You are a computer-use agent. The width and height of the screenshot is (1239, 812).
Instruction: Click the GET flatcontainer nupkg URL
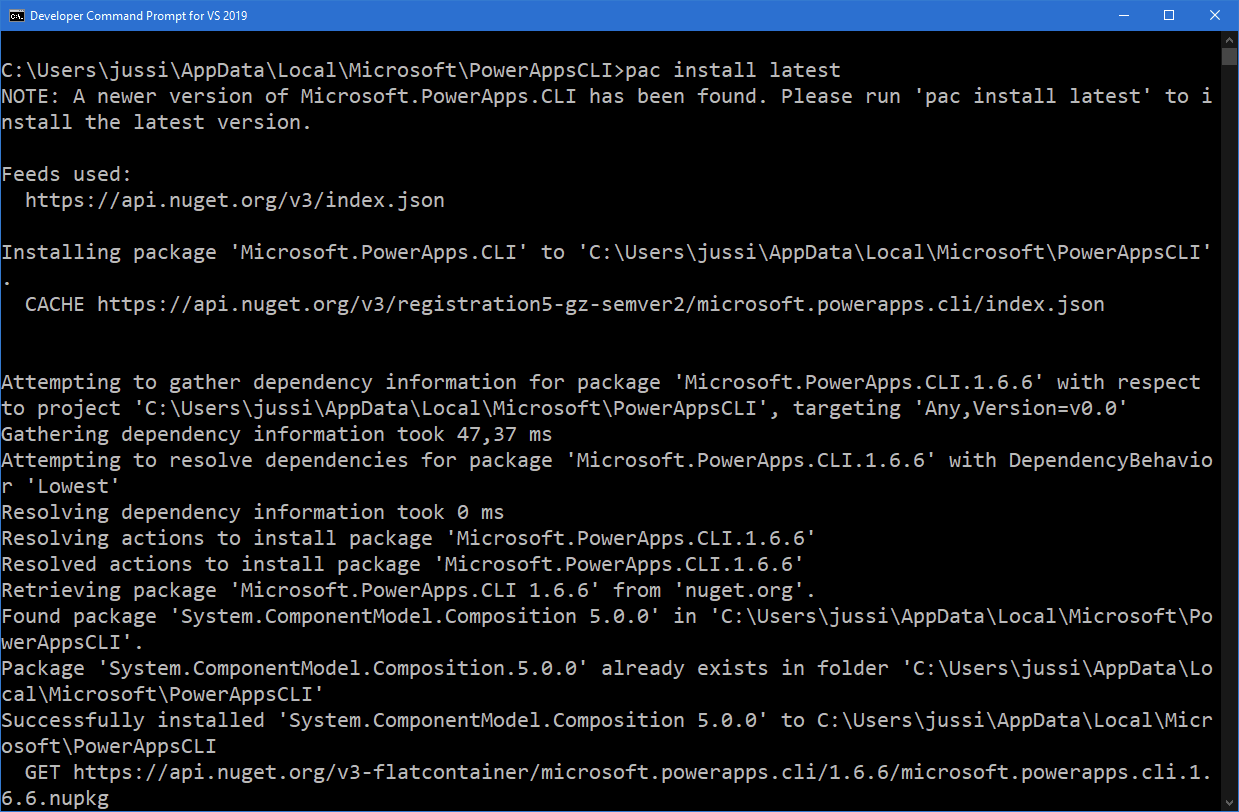point(600,771)
